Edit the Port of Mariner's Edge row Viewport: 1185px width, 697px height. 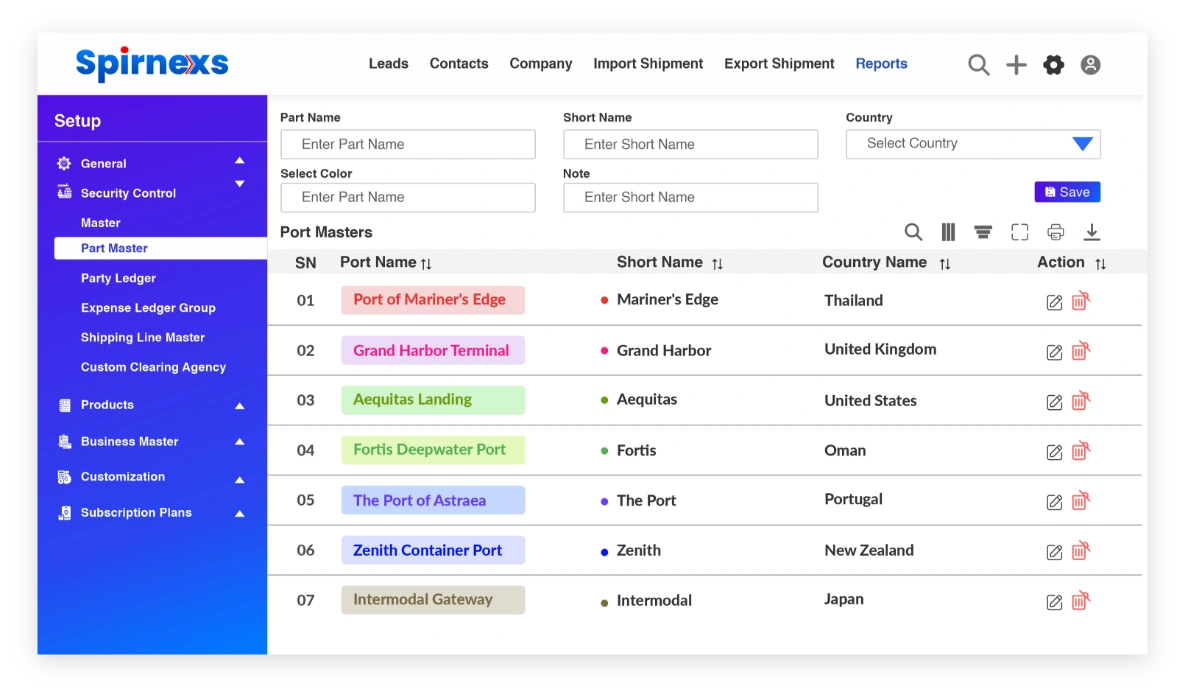pyautogui.click(x=1054, y=302)
